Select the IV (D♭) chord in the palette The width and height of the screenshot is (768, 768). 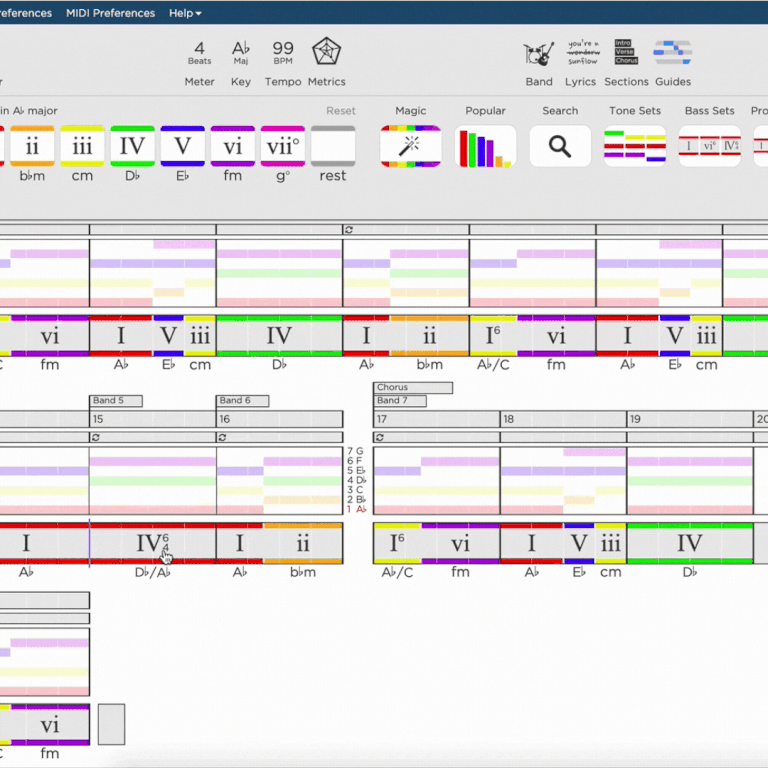132,146
